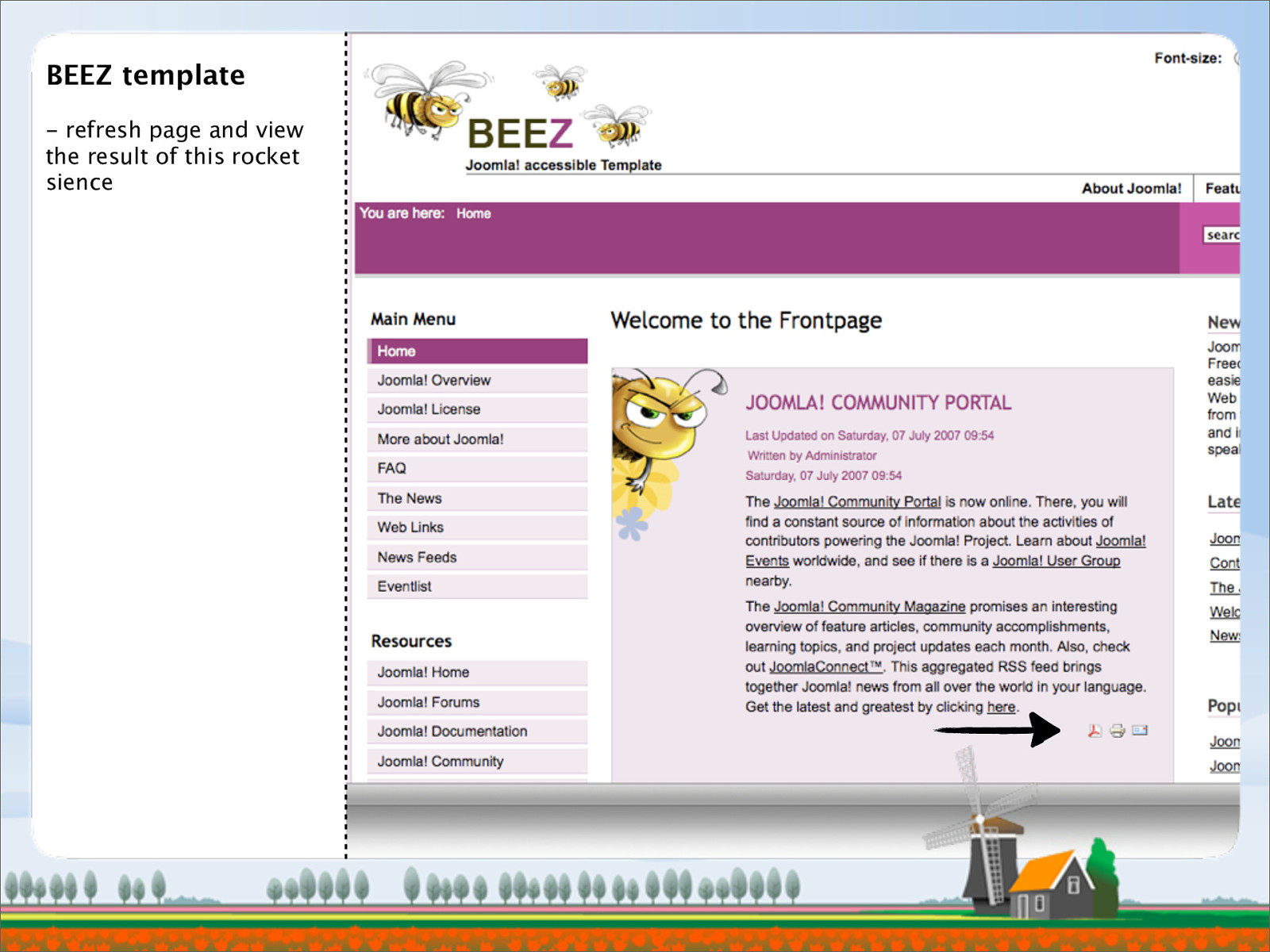Follow the Joomla! Community Portal link in article
Screen dimensions: 1270x952
tap(857, 501)
